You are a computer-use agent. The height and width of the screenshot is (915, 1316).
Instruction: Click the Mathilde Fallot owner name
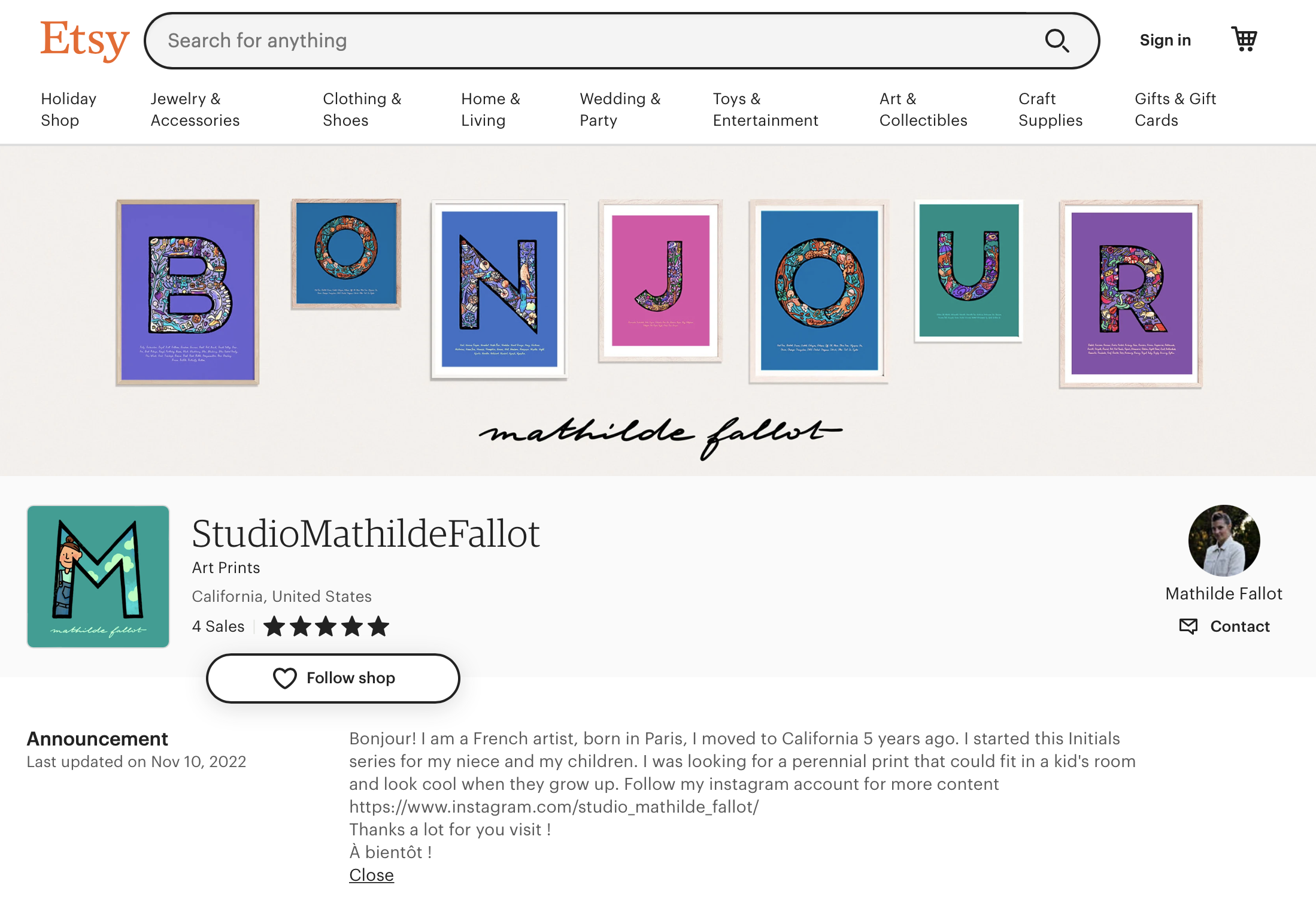(x=1224, y=593)
